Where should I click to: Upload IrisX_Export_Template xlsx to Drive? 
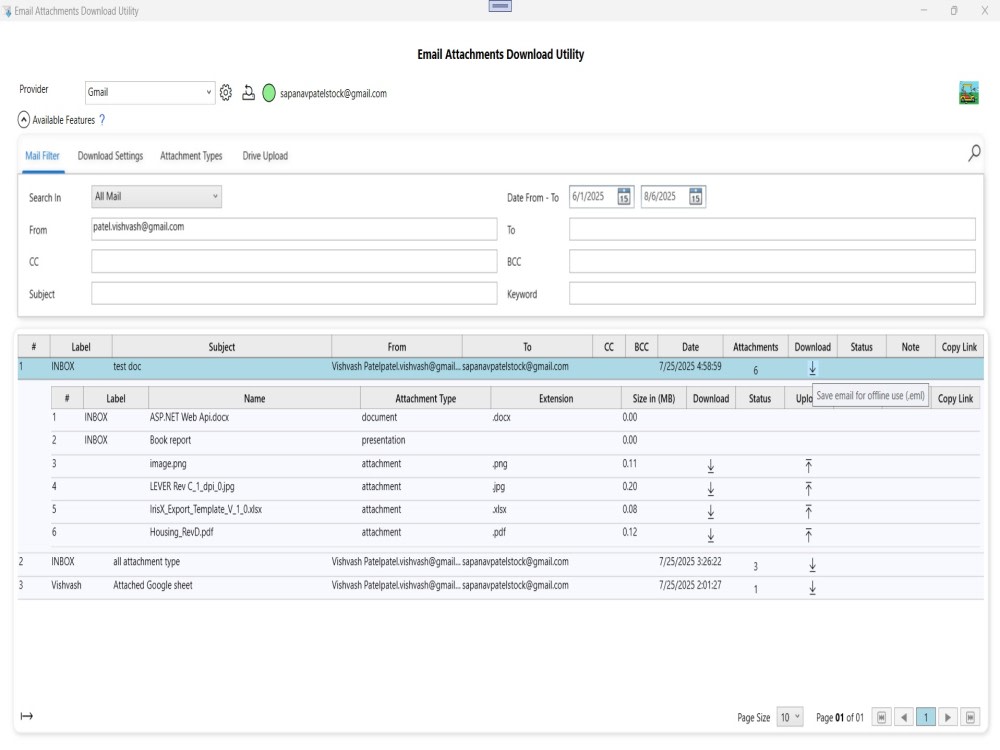[808, 511]
